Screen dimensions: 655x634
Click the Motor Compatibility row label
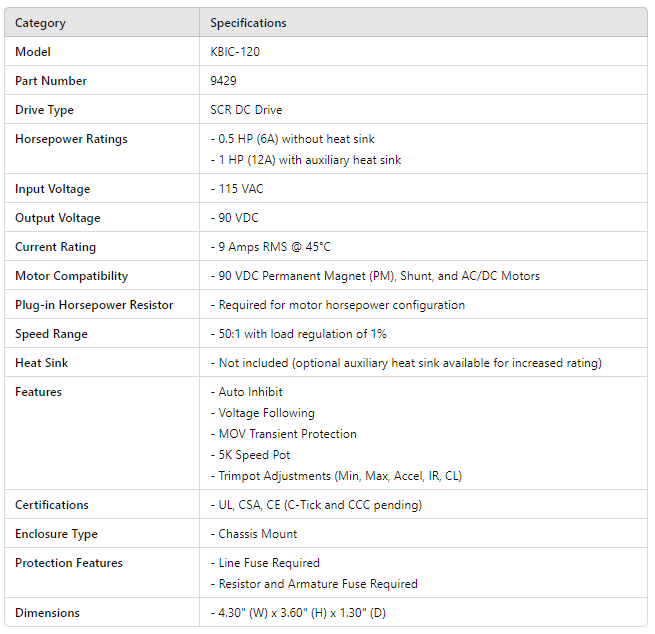[x=73, y=276]
